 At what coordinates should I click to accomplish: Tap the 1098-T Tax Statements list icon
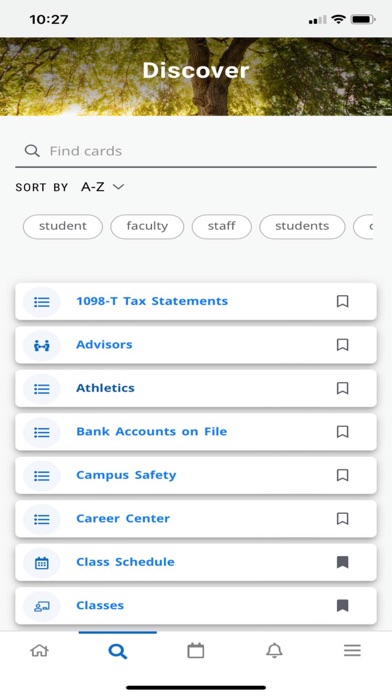tap(42, 302)
